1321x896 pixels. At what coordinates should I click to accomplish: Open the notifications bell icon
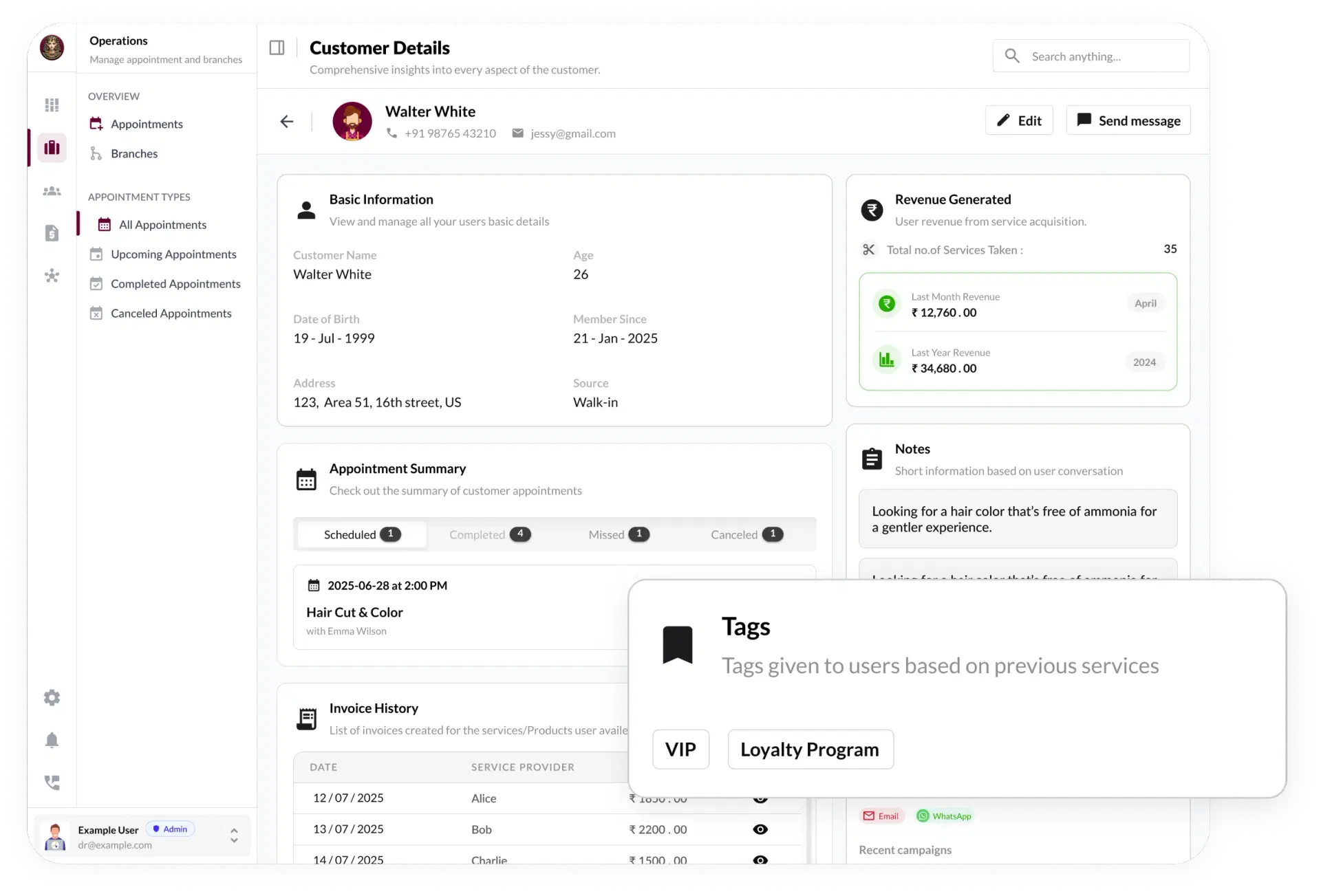[52, 740]
